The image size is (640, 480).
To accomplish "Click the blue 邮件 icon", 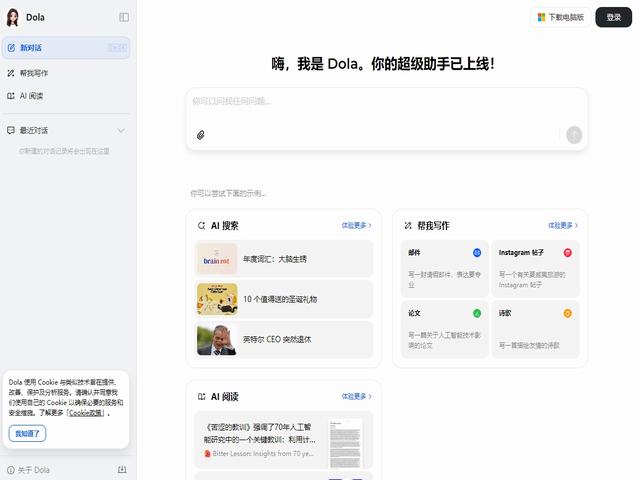I will 477,253.
